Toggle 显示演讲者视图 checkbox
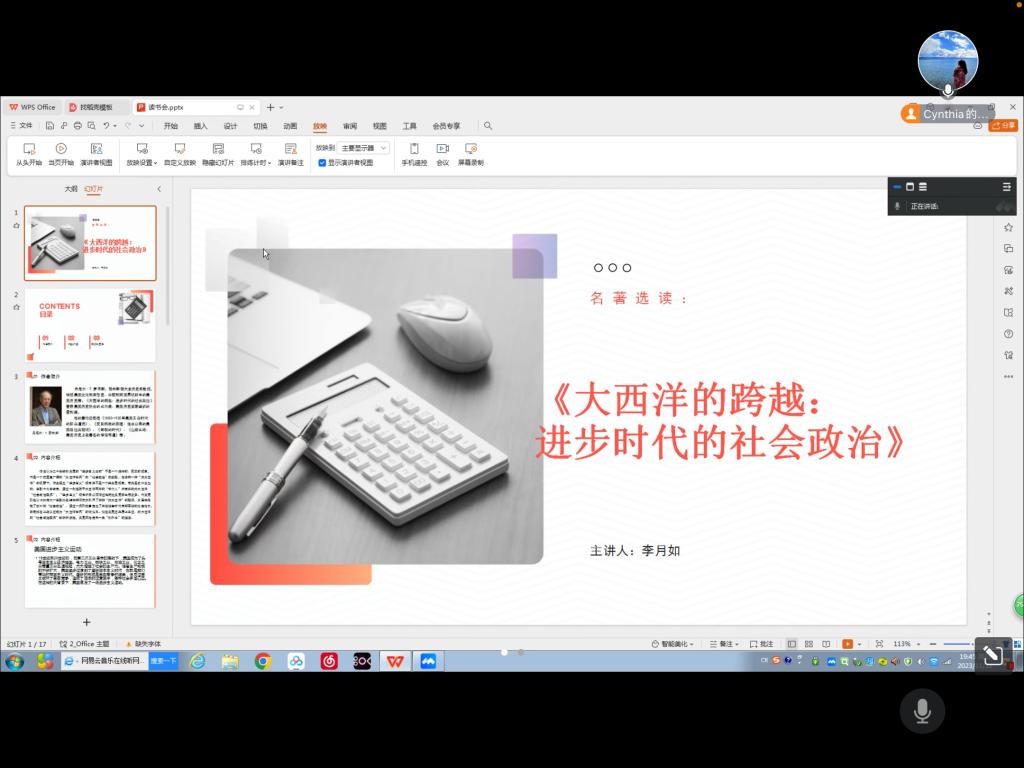 coord(322,162)
